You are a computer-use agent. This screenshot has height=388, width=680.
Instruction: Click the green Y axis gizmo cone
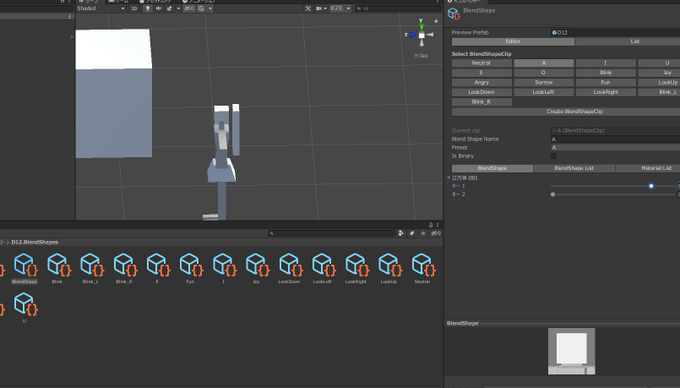coord(421,26)
